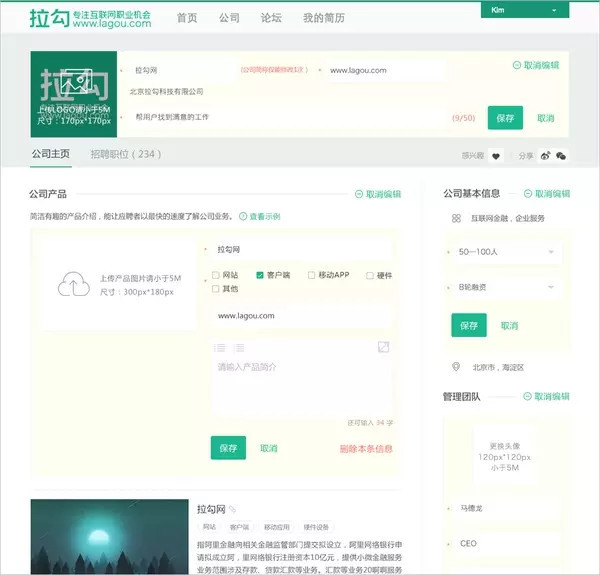Click the product thumbnail with the moon
600x575 pixels.
coord(109,536)
